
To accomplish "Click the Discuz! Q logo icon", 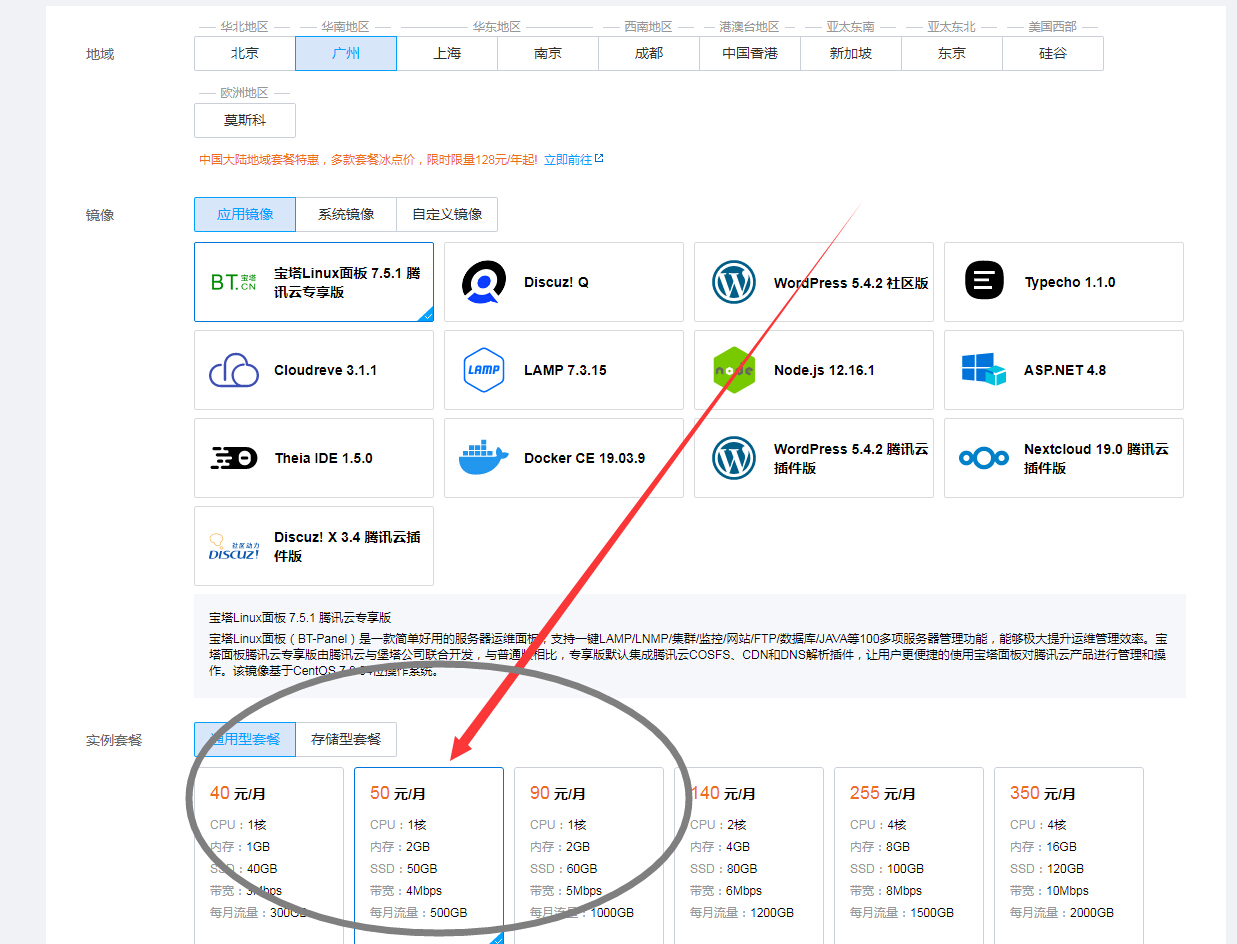I will coord(484,282).
